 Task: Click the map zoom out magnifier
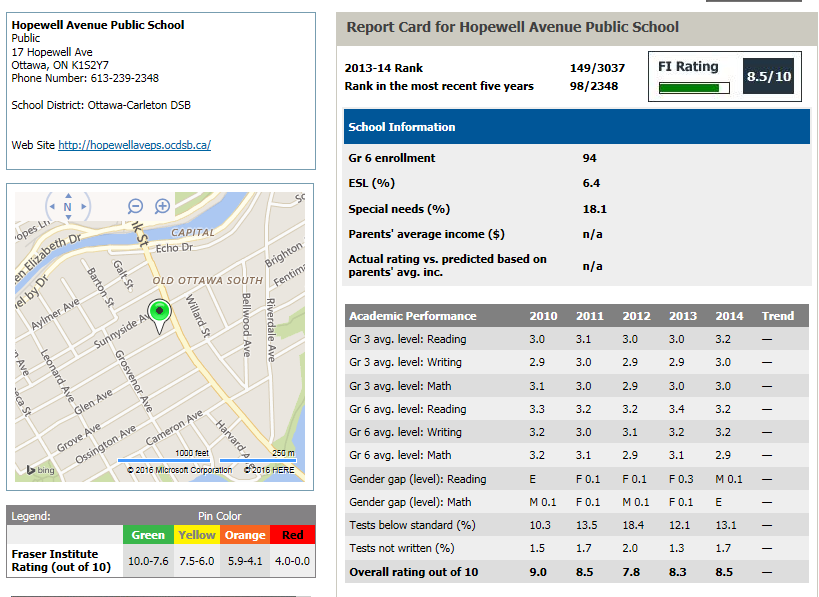click(x=136, y=206)
